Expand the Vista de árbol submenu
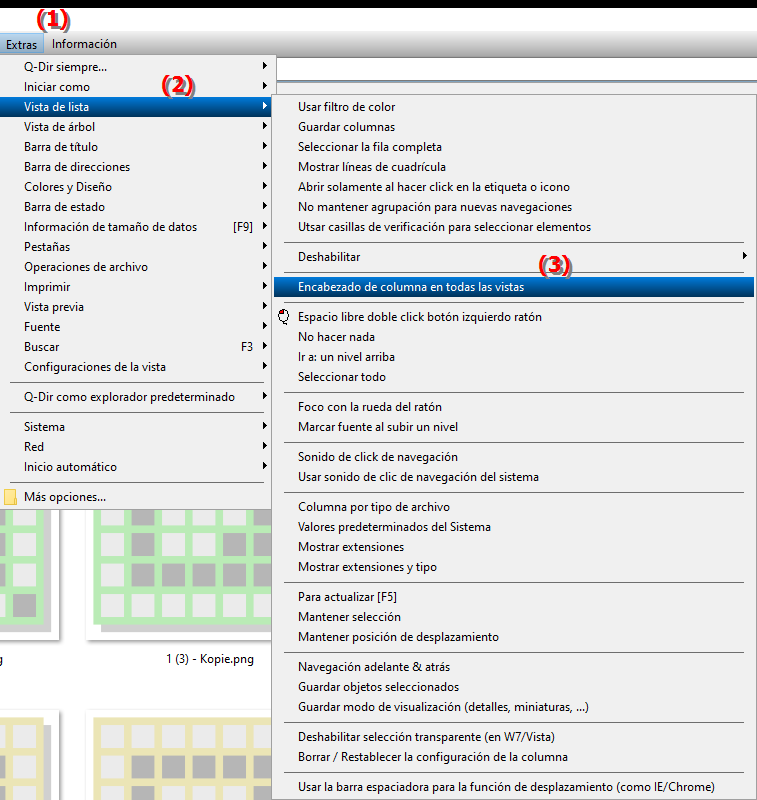This screenshot has width=757, height=800. 137,127
